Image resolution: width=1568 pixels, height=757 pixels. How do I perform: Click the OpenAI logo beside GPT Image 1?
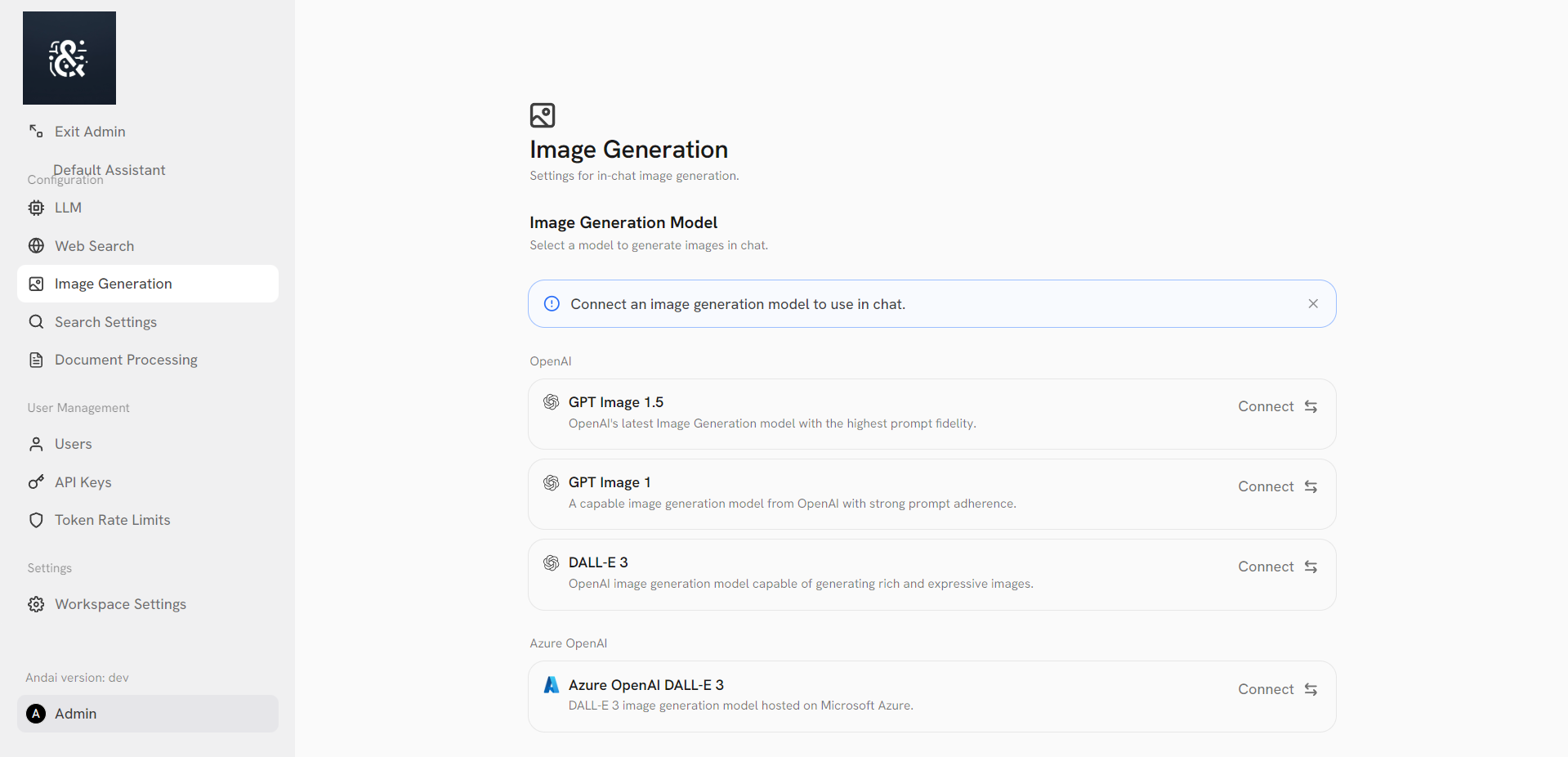[552, 482]
